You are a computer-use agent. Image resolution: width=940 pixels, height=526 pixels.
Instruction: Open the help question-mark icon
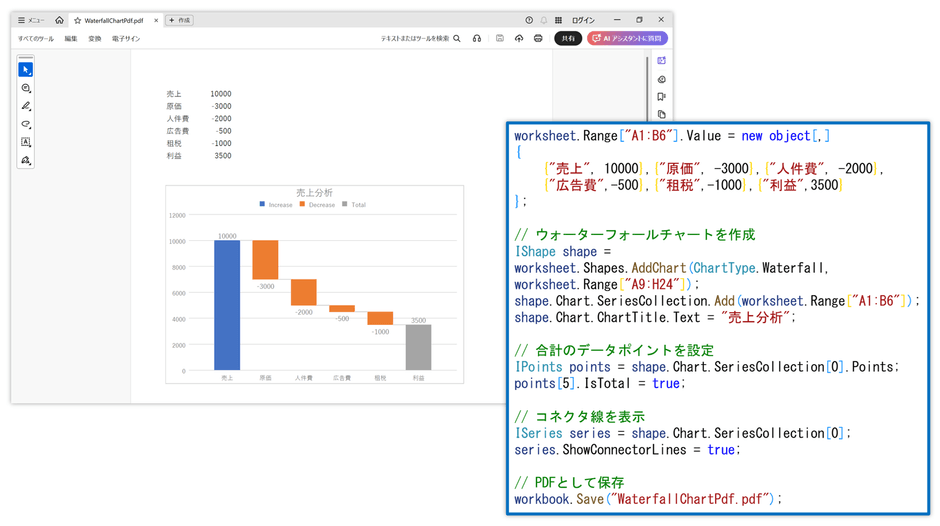[x=529, y=20]
